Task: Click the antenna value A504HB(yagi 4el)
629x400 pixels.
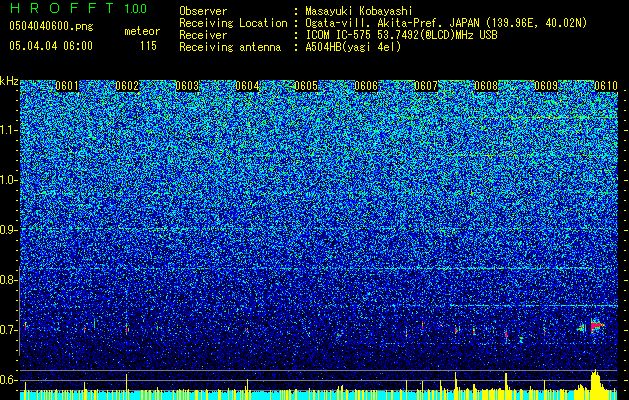Action: point(353,47)
